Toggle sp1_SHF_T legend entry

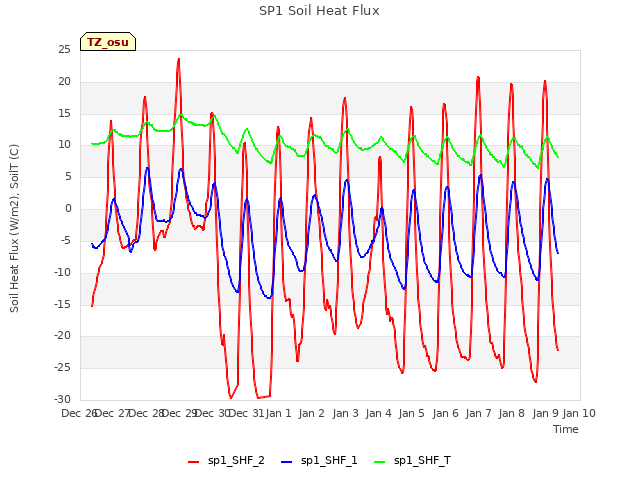pyautogui.click(x=412, y=461)
